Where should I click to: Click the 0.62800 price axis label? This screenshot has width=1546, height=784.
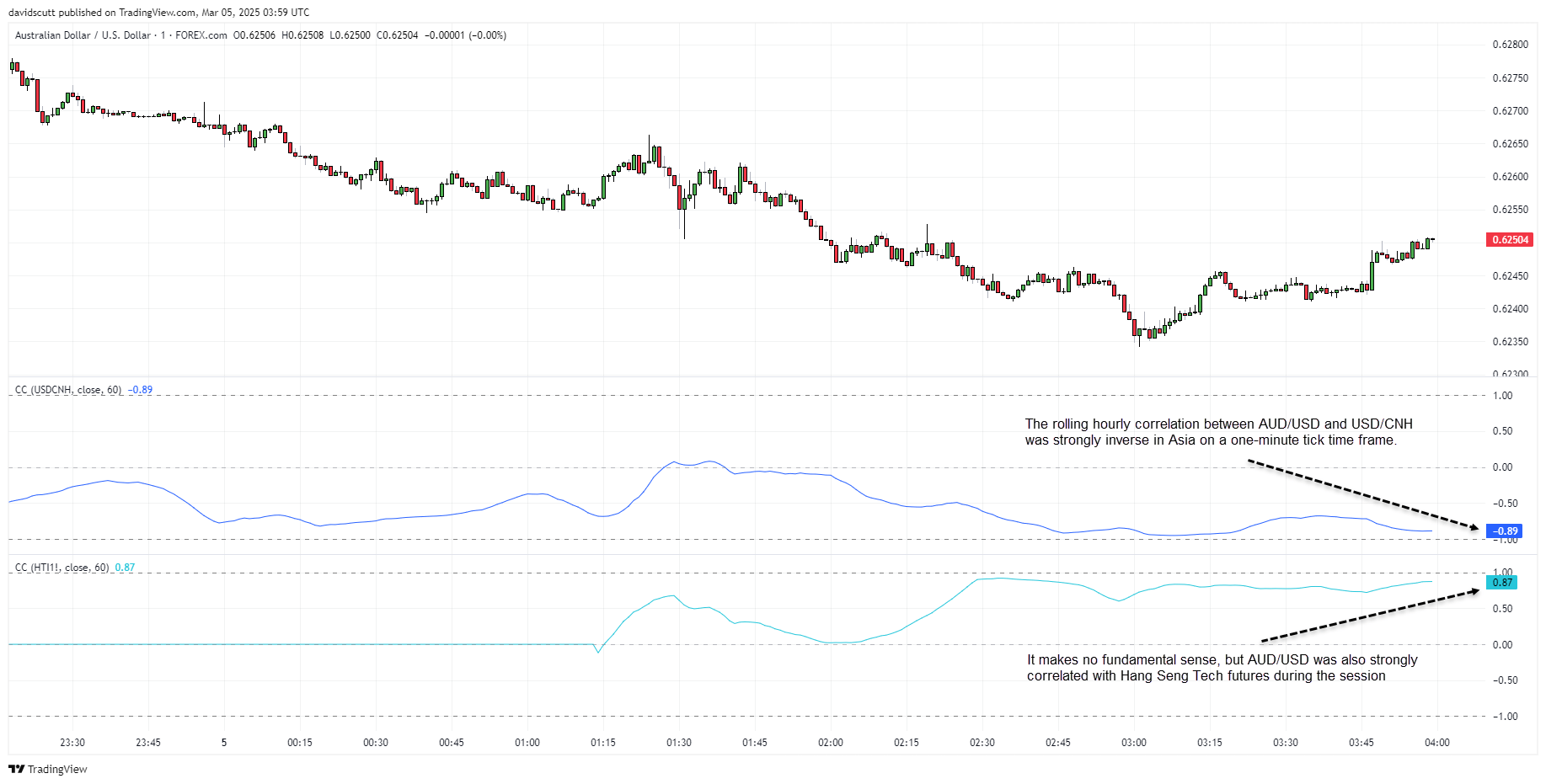click(x=1510, y=45)
